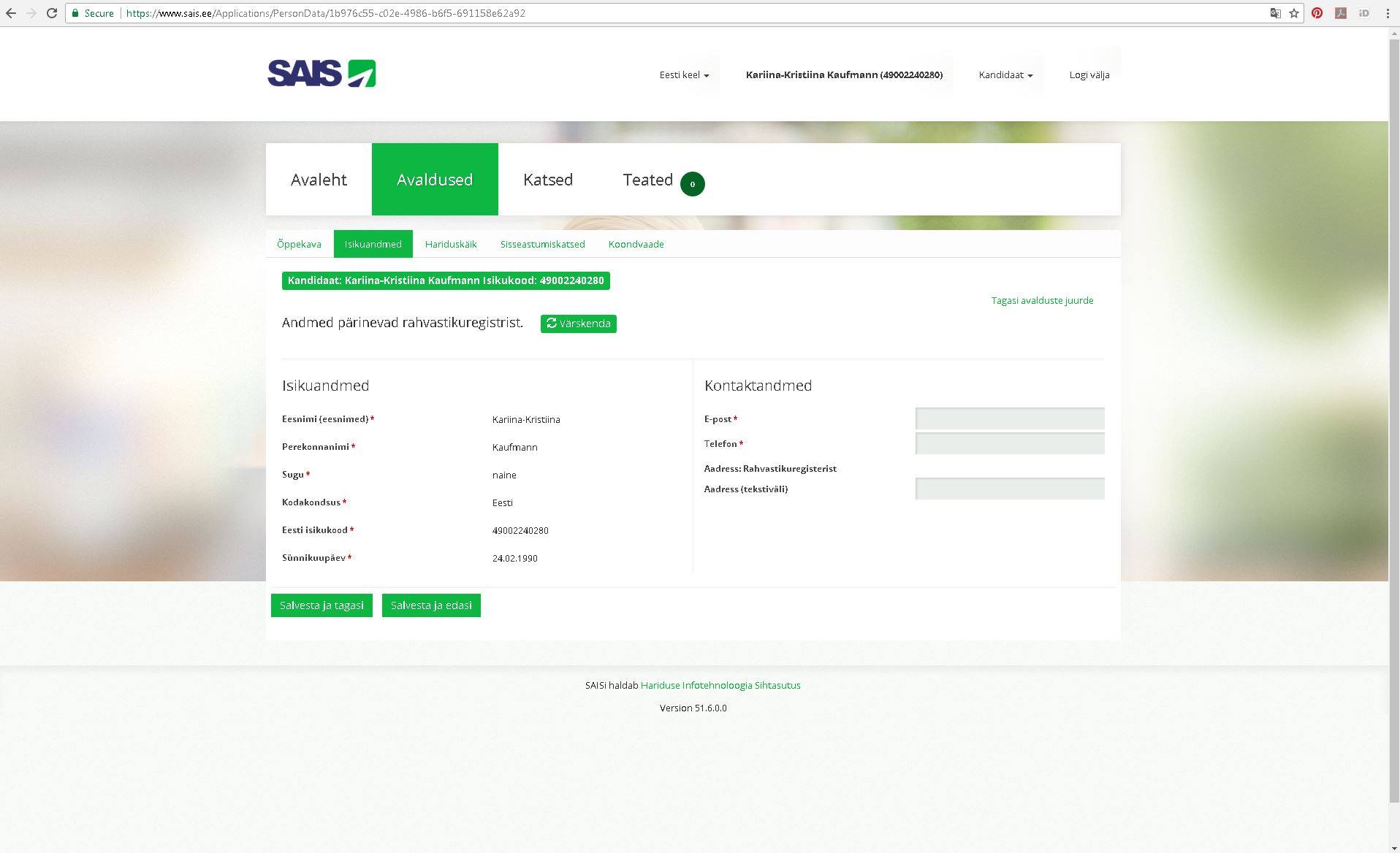The height and width of the screenshot is (853, 1400).
Task: Open the Kandidaat role dropdown
Action: tap(1005, 74)
